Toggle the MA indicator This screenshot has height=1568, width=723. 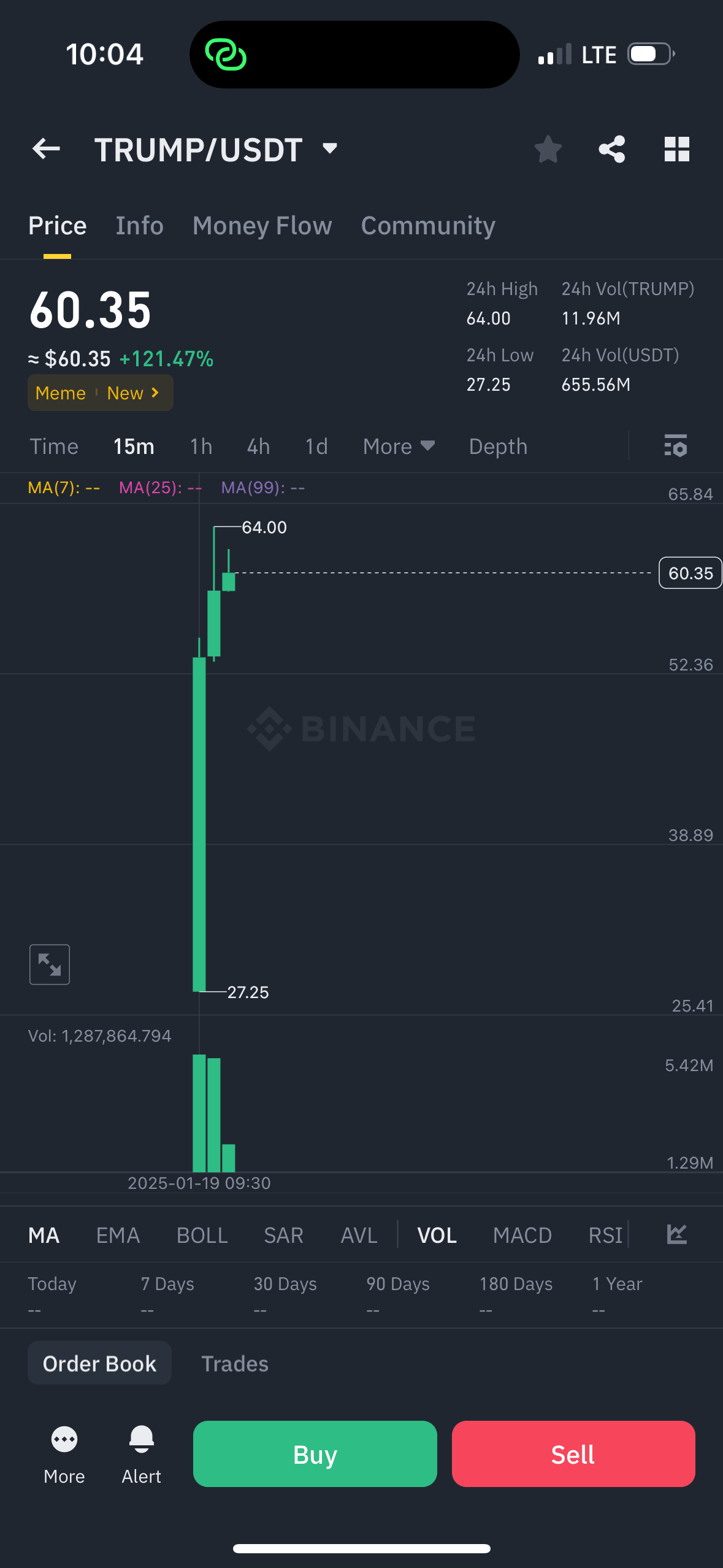(x=44, y=1236)
